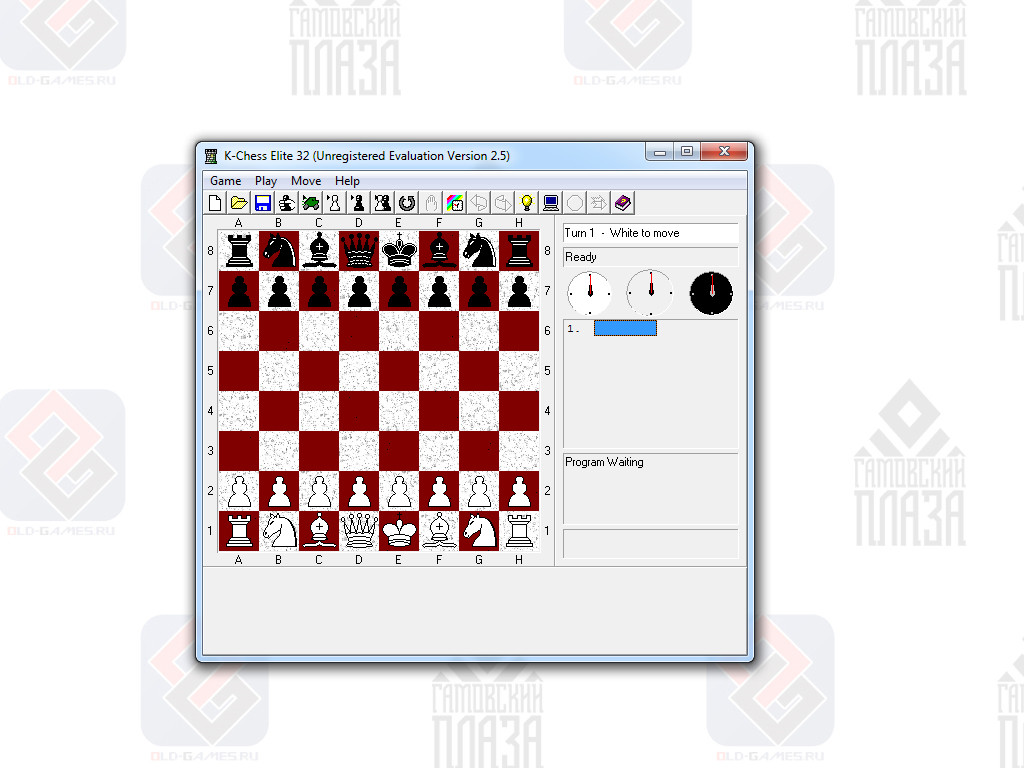Click the empty E4 square

point(399,411)
